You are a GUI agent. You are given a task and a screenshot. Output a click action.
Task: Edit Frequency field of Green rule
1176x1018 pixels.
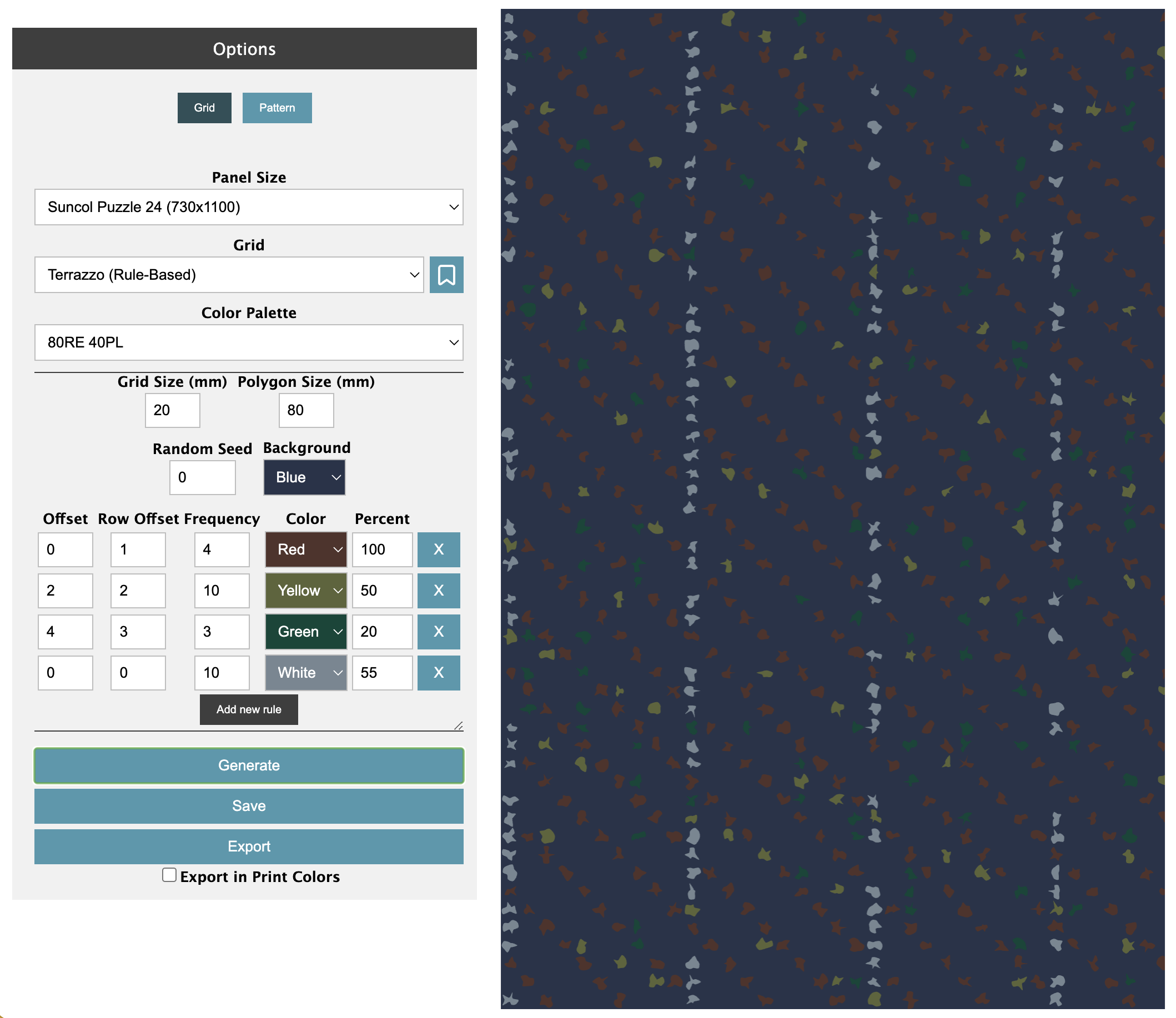tap(222, 631)
